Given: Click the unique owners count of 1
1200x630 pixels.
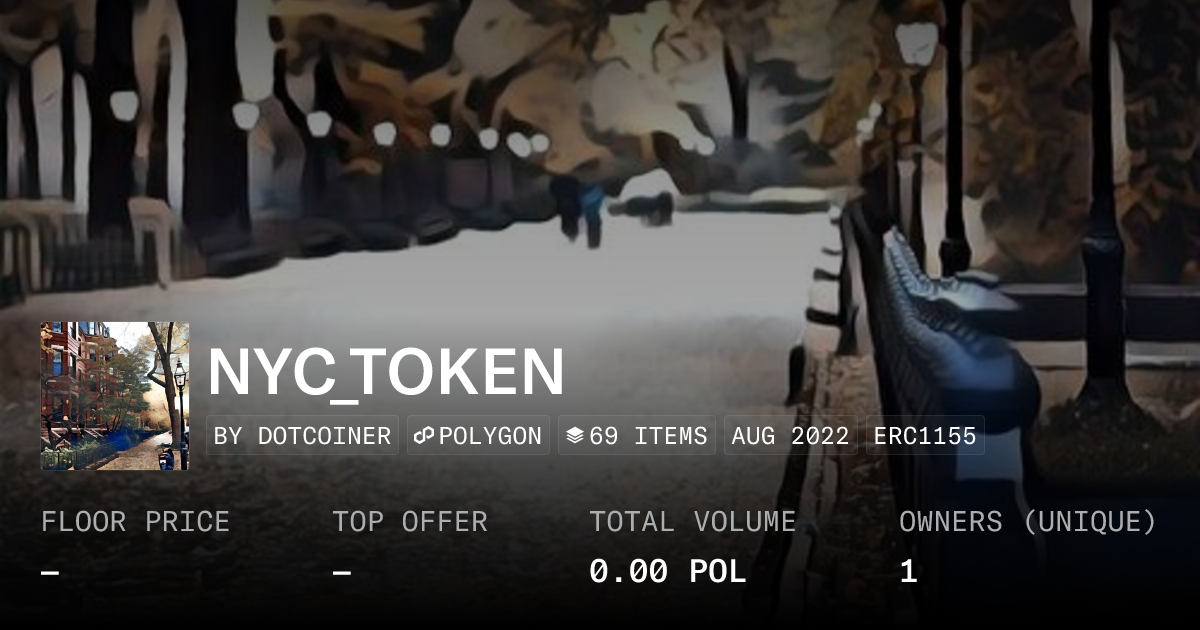Looking at the screenshot, I should coord(908,572).
